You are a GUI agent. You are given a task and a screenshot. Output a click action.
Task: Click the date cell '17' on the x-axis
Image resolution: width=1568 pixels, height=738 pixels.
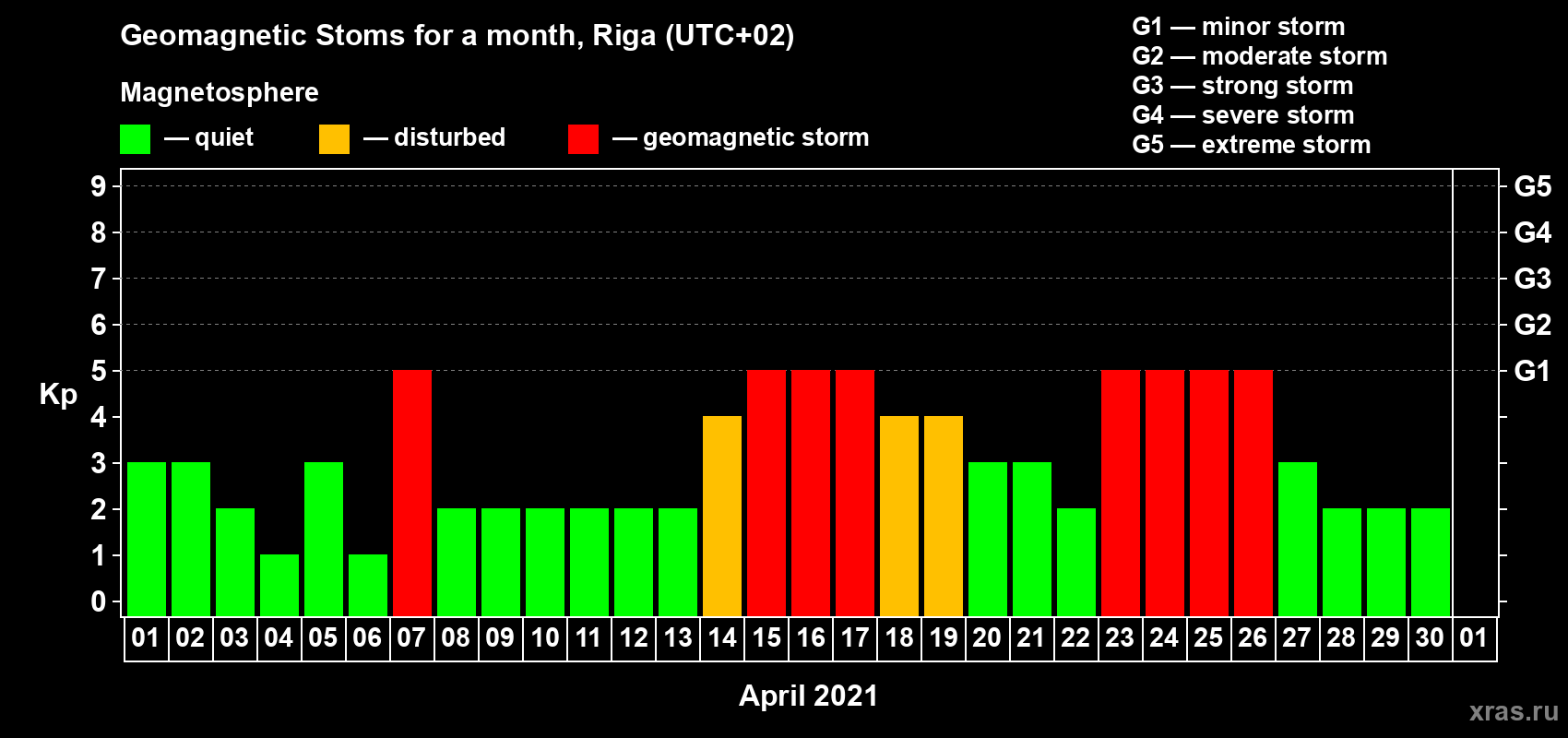tap(855, 638)
